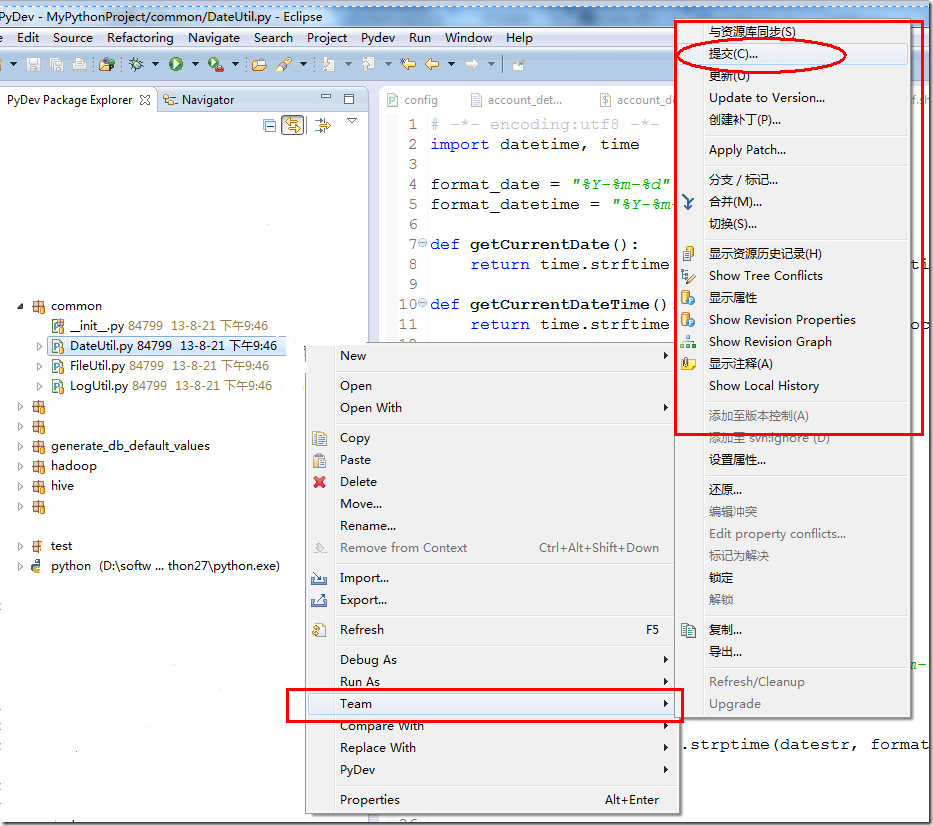This screenshot has height=826, width=933.
Task: Click the Show Revision Graph icon
Action: (688, 342)
